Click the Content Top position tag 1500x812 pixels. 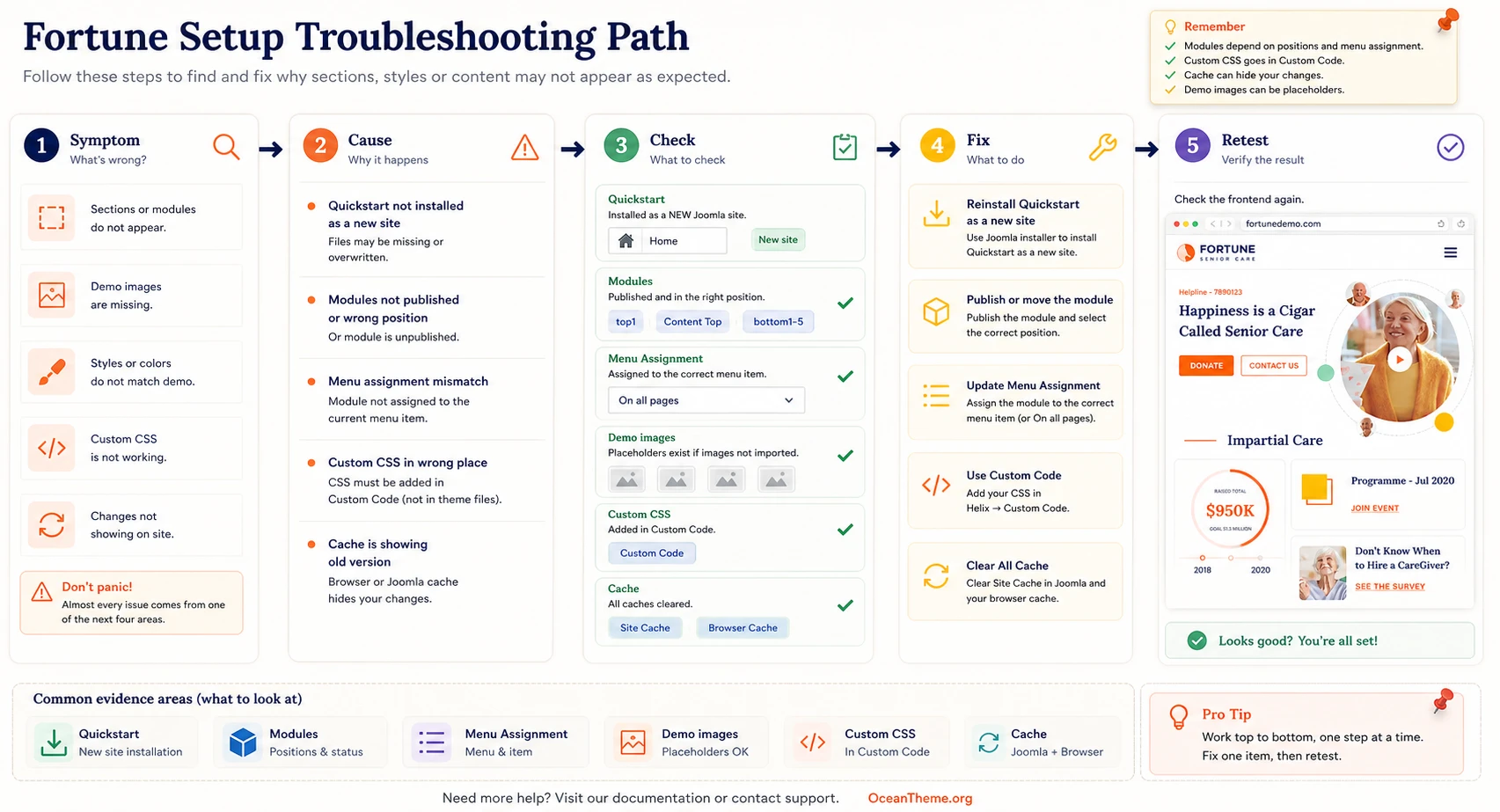point(692,322)
